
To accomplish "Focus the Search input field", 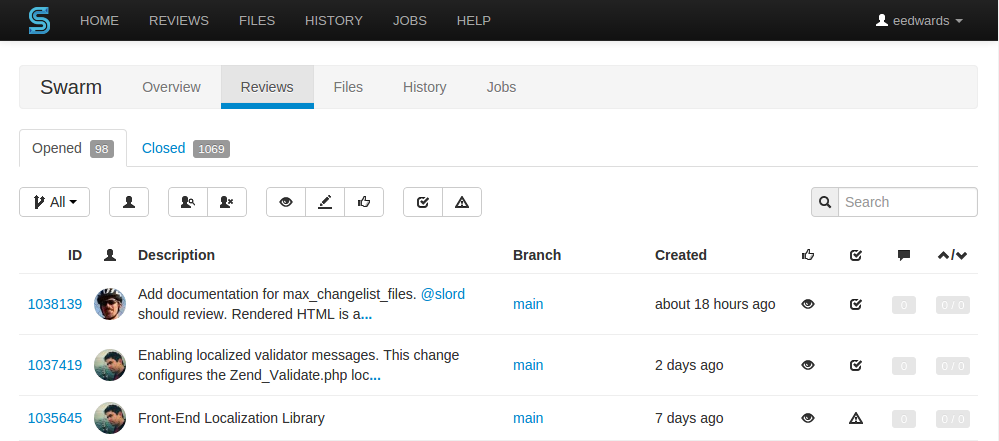I will (x=908, y=202).
